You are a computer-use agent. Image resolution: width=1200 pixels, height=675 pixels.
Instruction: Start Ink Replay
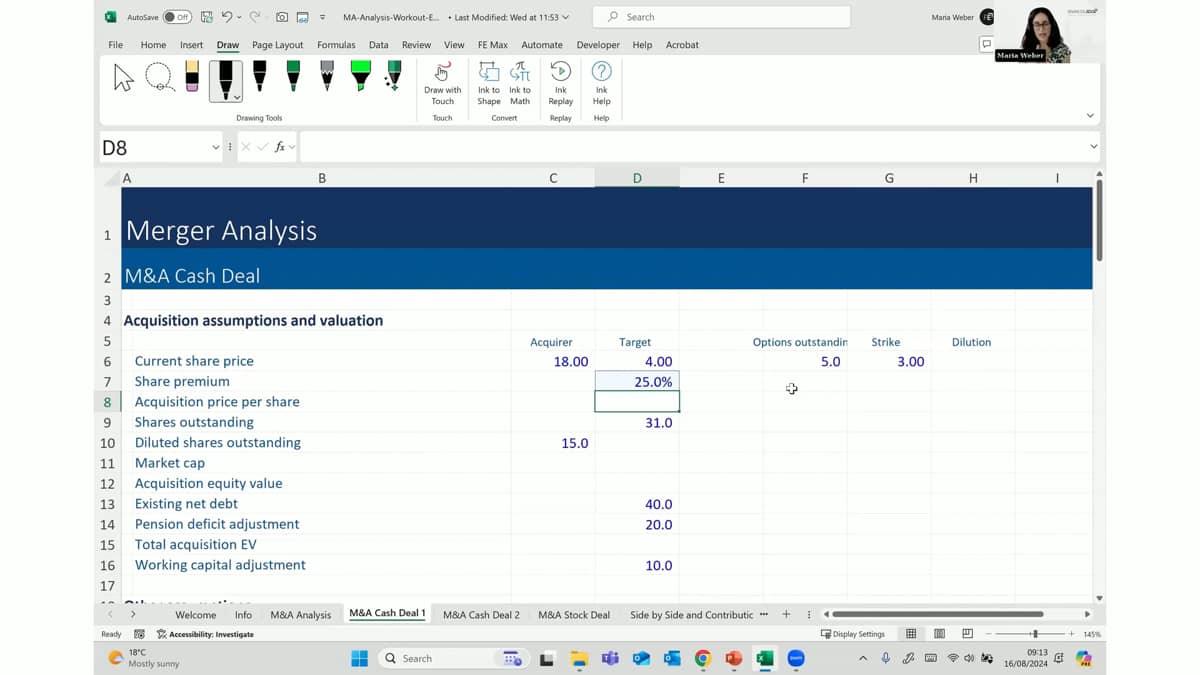[561, 84]
